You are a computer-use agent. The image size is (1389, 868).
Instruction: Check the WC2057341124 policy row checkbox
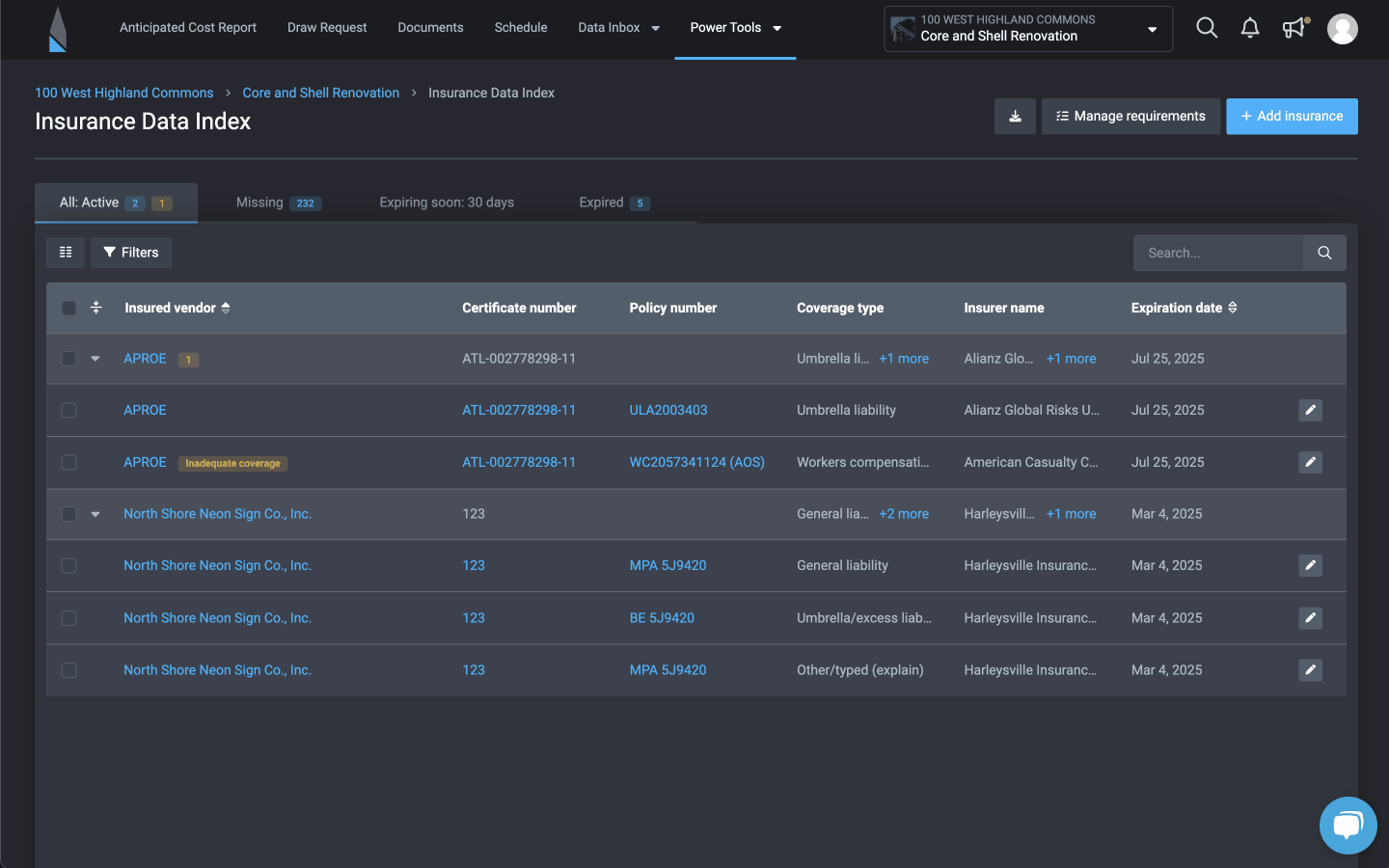click(x=68, y=462)
